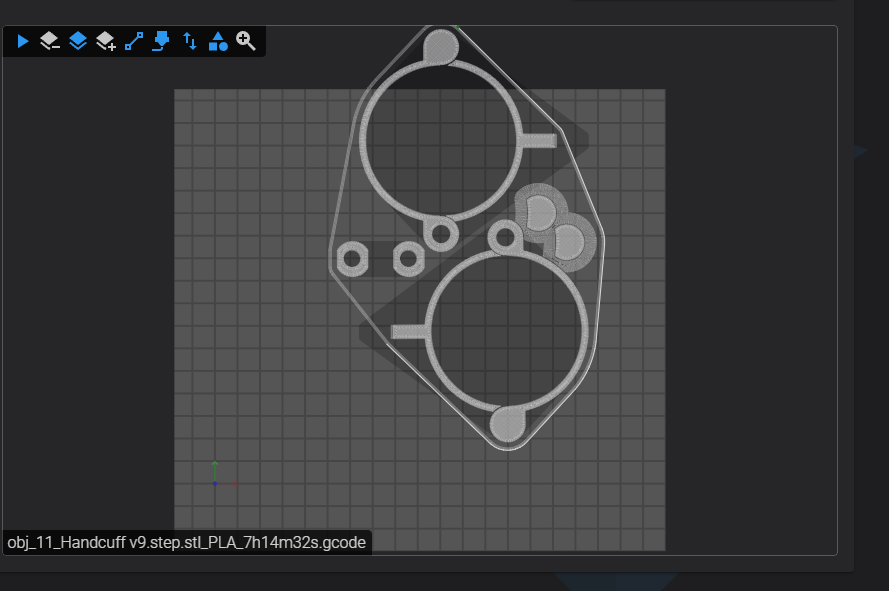Image resolution: width=889 pixels, height=591 pixels.
Task: Click the XYZ origin axis marker
Action: pyautogui.click(x=215, y=483)
